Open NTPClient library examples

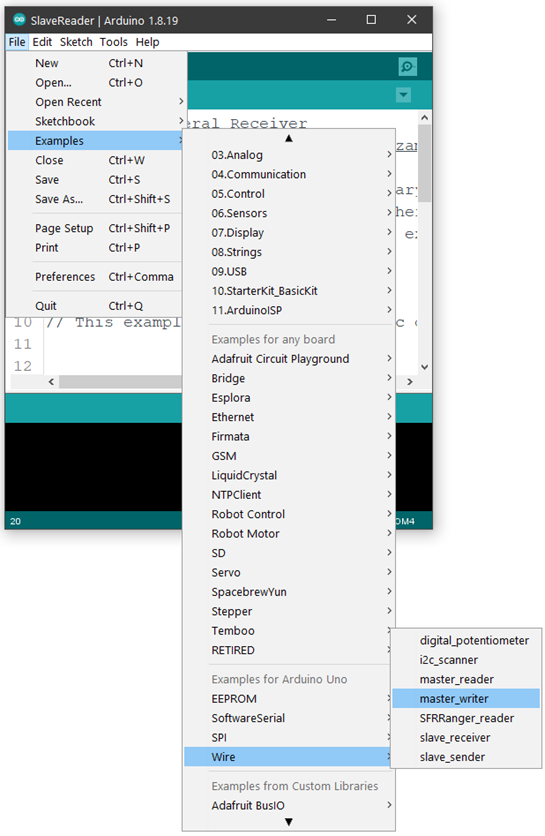coord(288,495)
